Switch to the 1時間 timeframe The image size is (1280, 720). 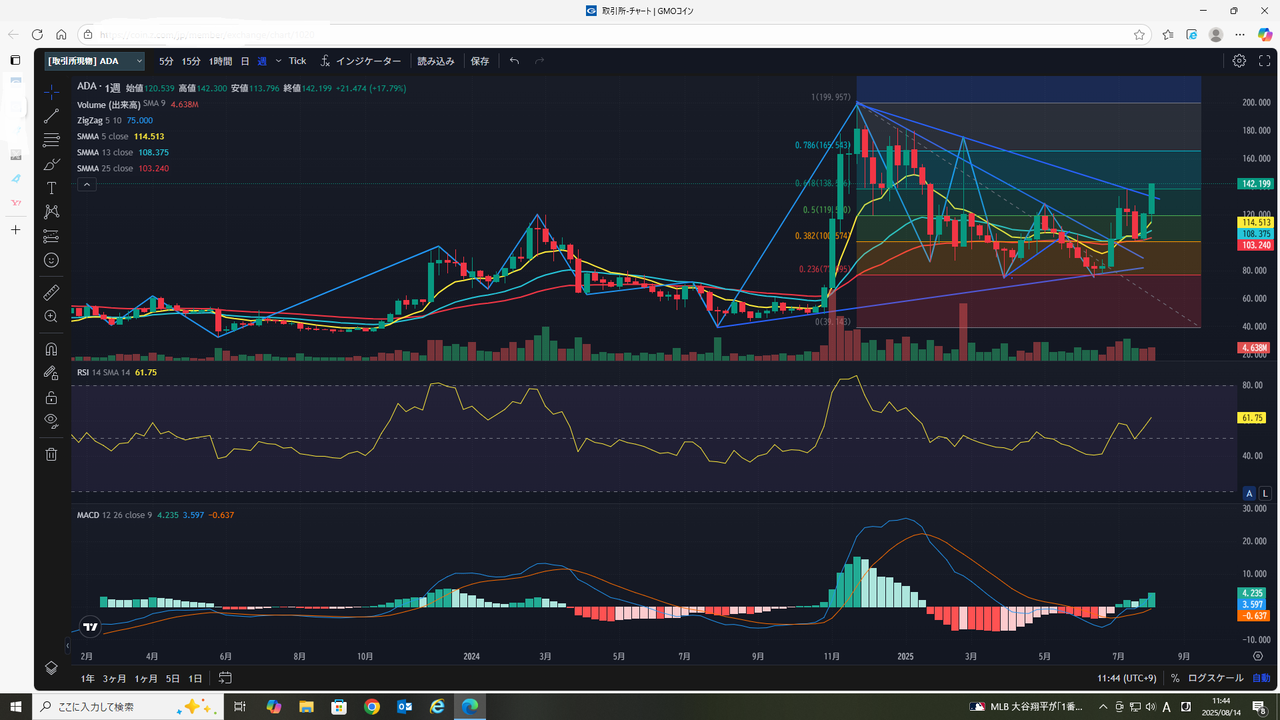pos(221,61)
